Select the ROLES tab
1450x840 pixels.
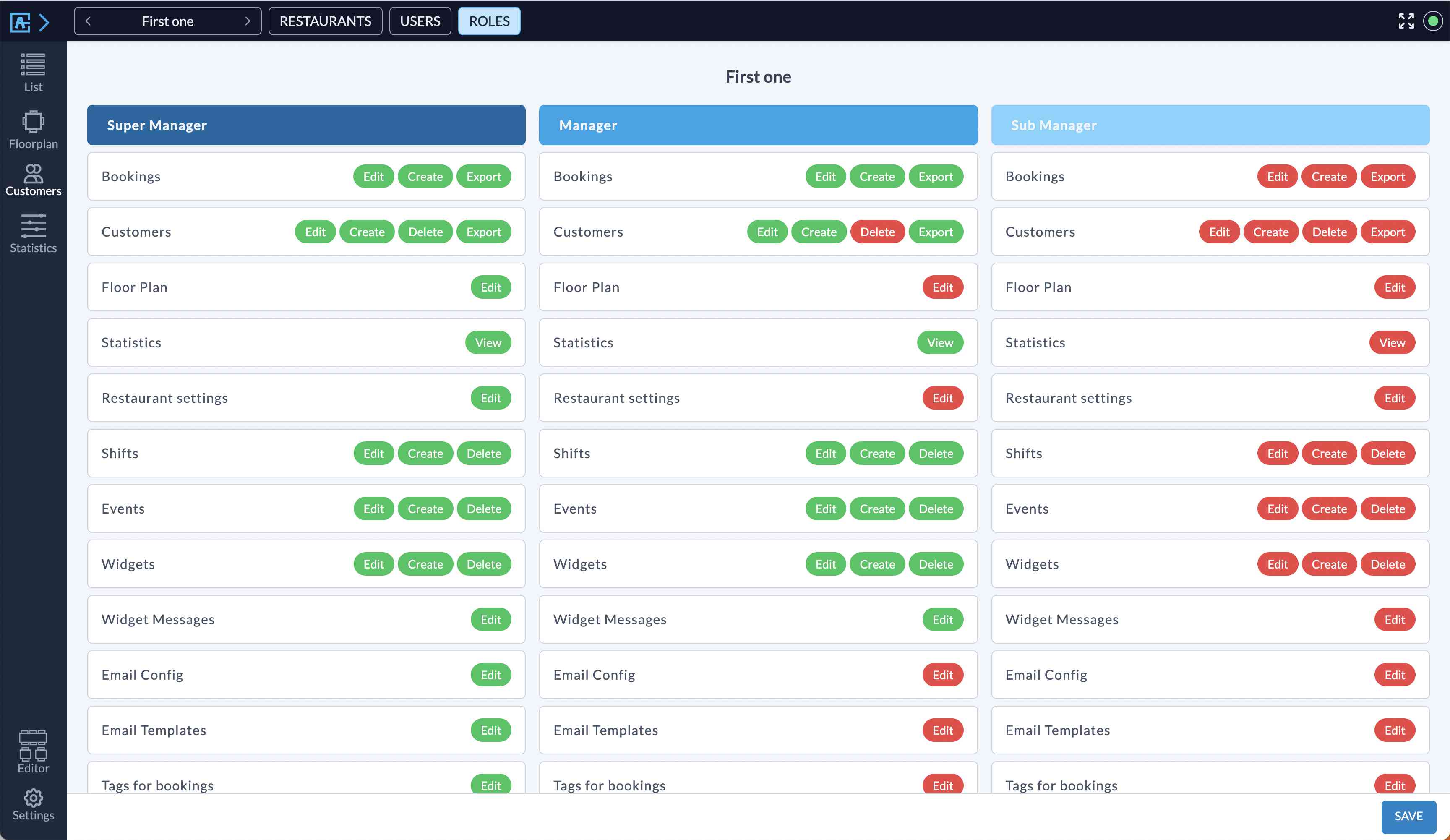click(489, 21)
